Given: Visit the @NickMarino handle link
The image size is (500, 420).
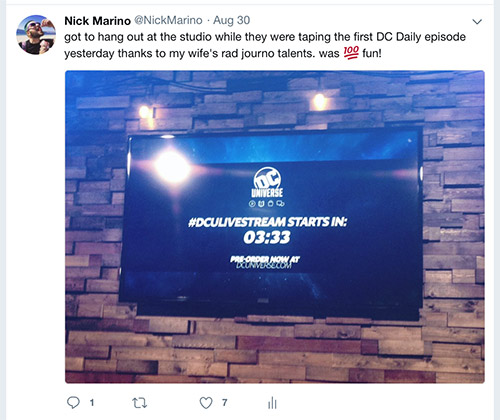Looking at the screenshot, I should [168, 20].
